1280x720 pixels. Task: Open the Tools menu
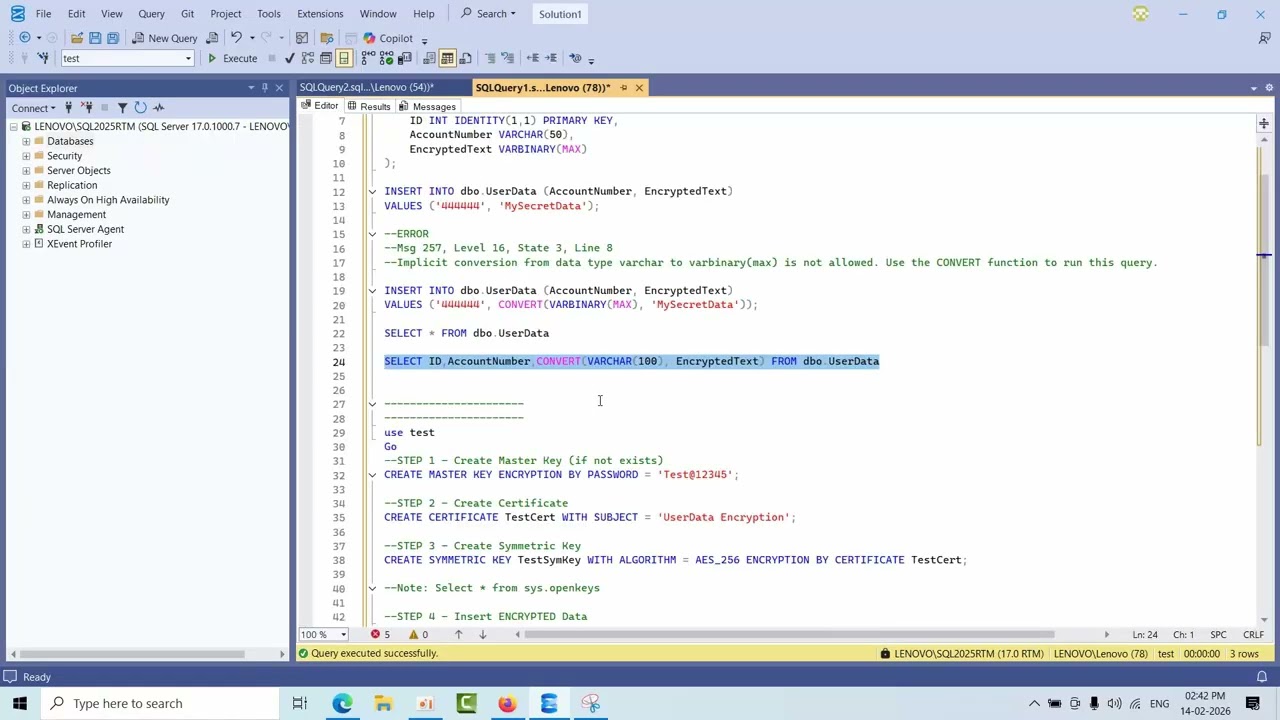point(268,14)
